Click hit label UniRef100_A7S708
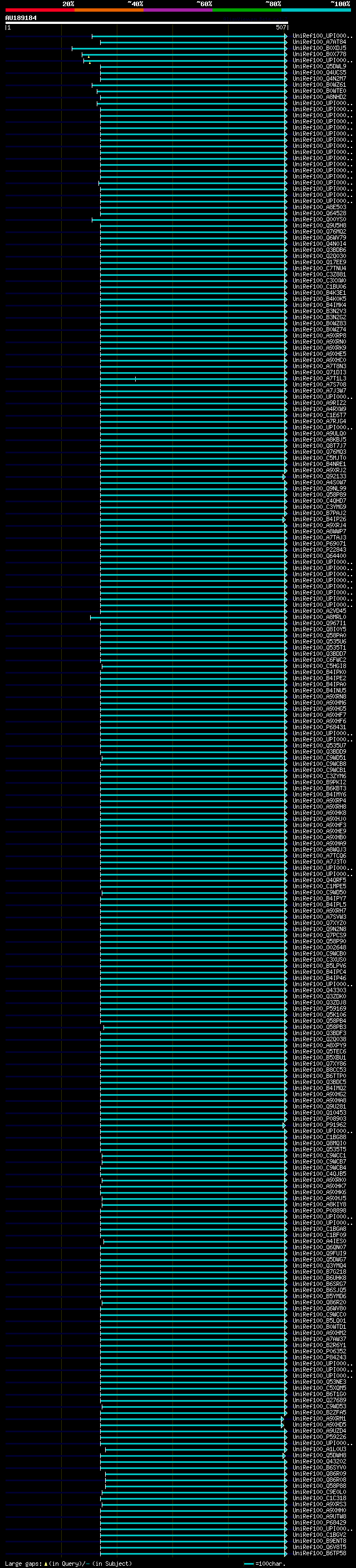356x1568 pixels. click(319, 384)
